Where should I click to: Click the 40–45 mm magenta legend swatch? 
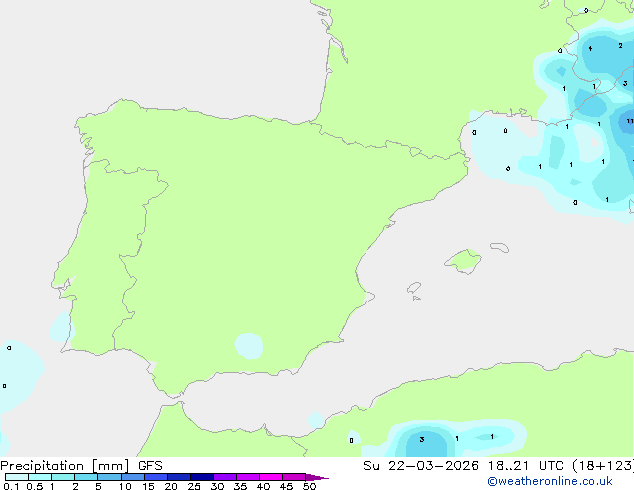[x=271, y=477]
